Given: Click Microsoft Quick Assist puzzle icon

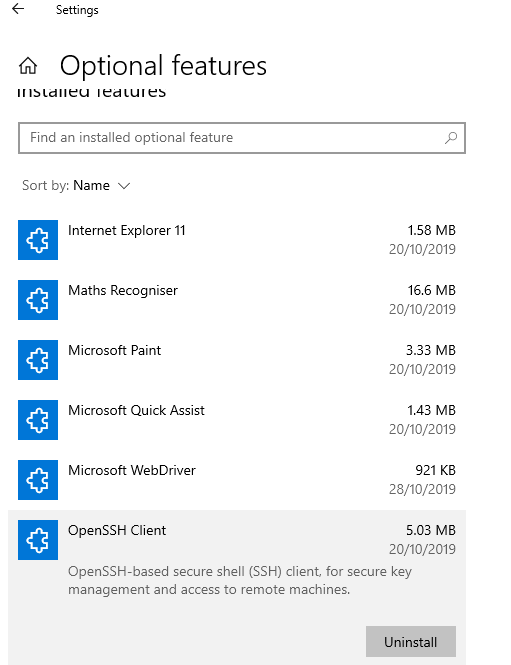Looking at the screenshot, I should pyautogui.click(x=38, y=420).
